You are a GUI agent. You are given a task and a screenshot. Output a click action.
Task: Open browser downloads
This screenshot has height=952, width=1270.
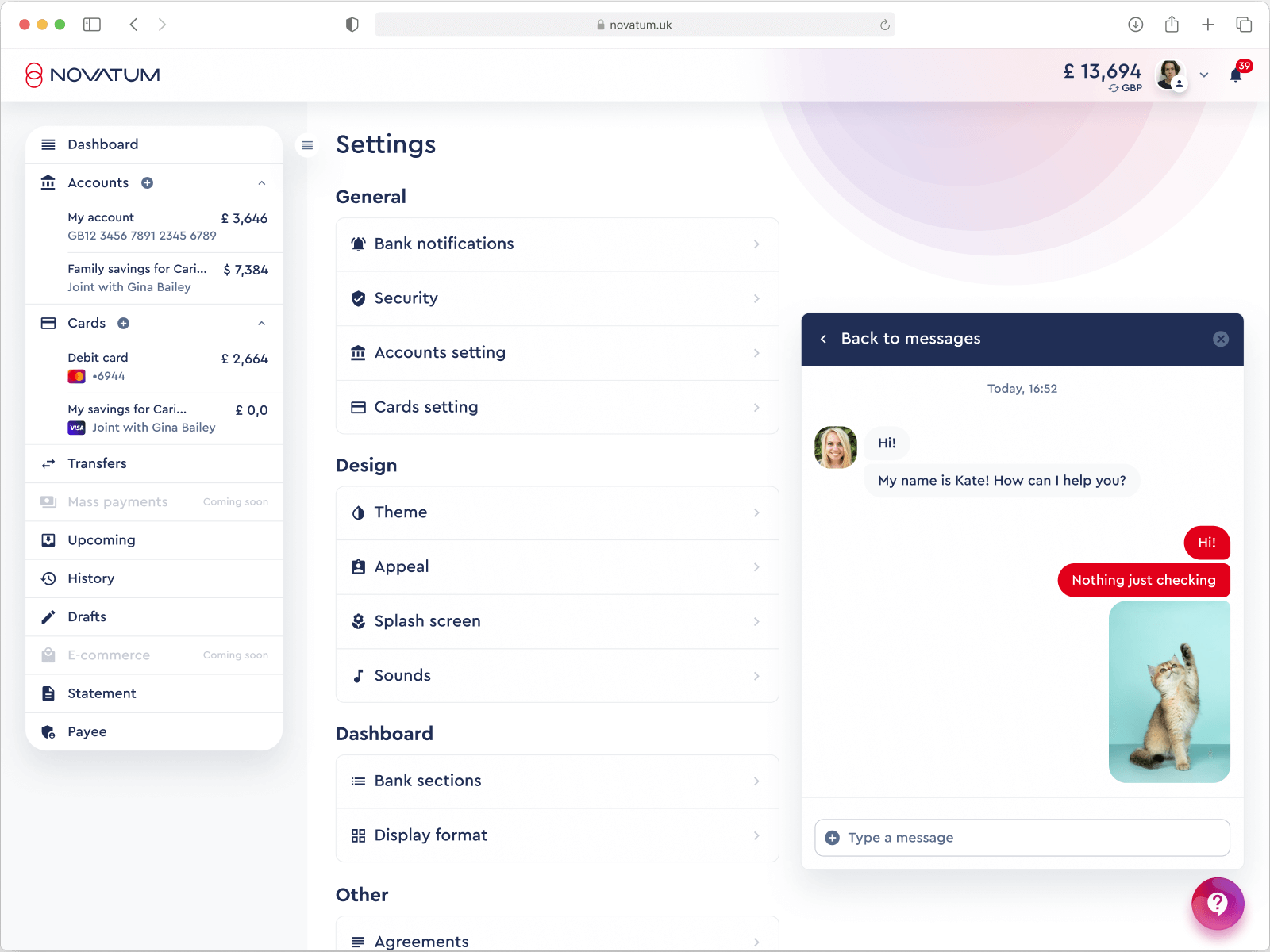pos(1136,25)
